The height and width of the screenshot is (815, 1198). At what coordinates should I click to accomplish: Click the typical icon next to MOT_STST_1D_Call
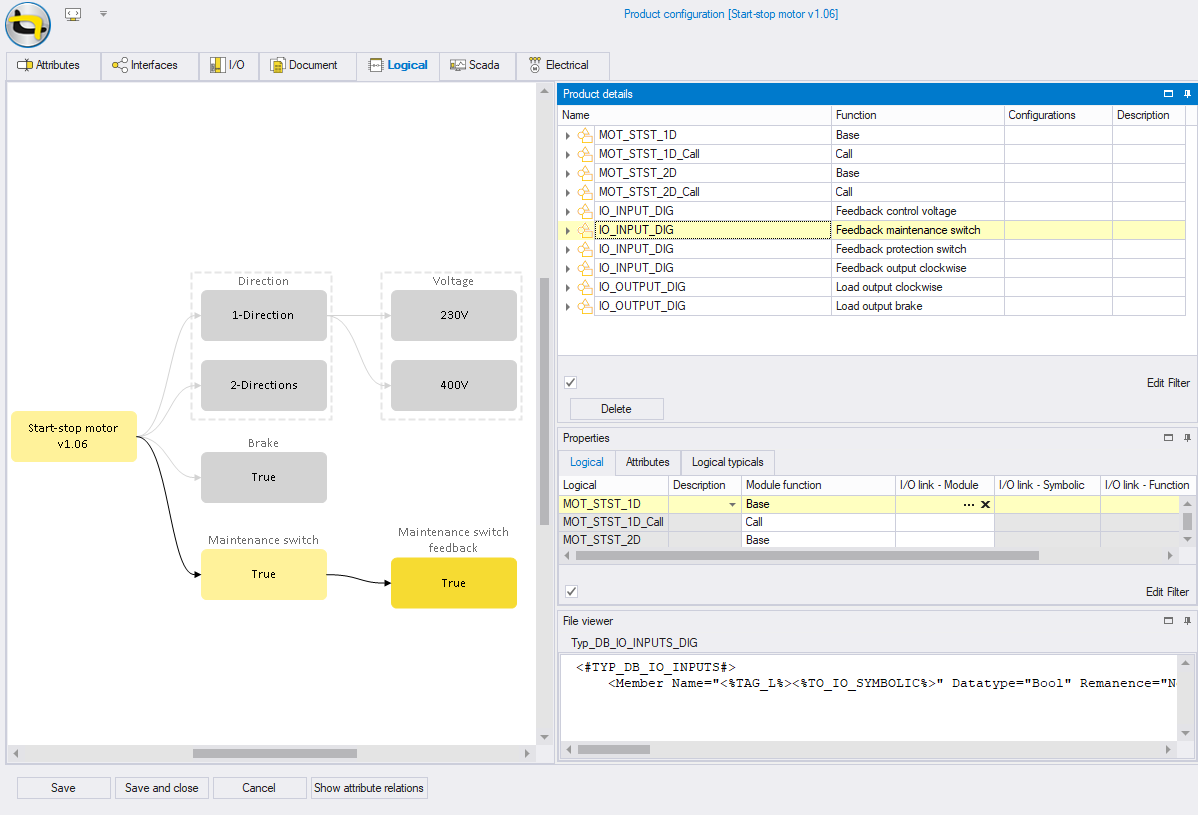coord(585,154)
